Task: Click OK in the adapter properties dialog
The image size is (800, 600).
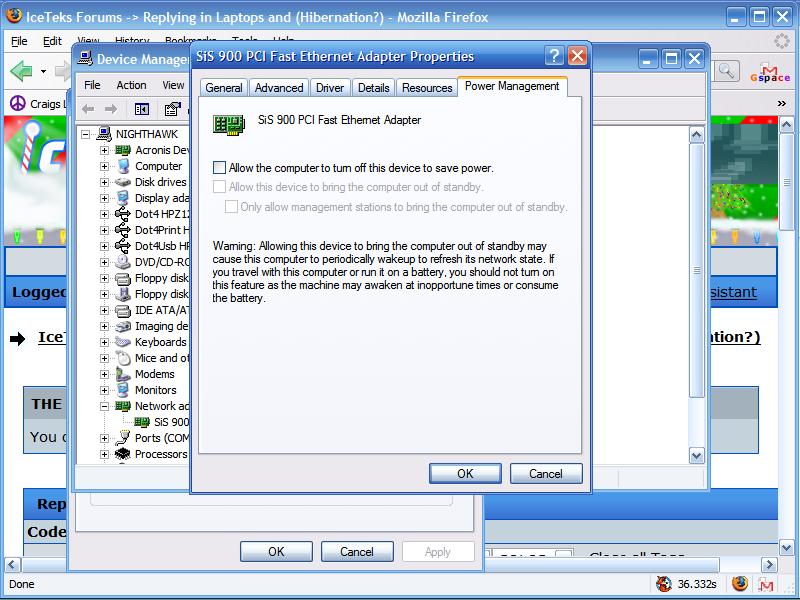Action: (465, 473)
